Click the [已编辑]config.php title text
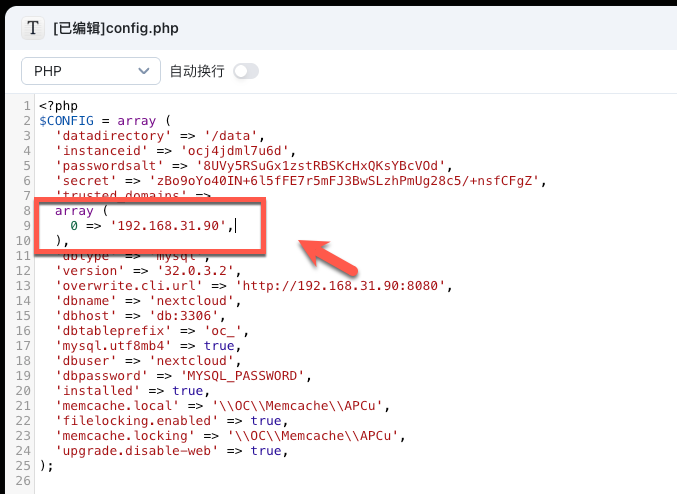Image resolution: width=677 pixels, height=494 pixels. coord(115,28)
